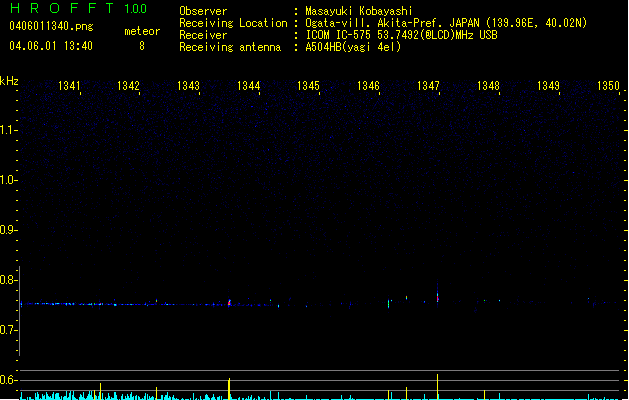The height and width of the screenshot is (400, 629).
Task: Click time axis label 1342
Action: [128, 86]
